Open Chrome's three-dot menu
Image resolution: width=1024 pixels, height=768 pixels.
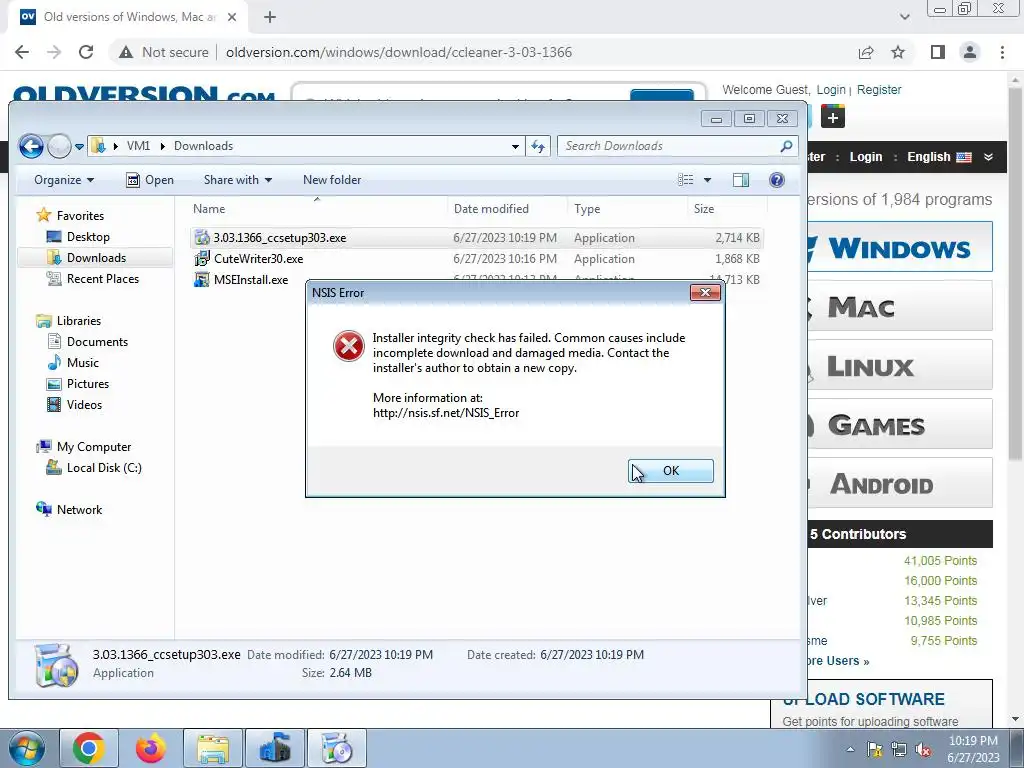[1002, 52]
